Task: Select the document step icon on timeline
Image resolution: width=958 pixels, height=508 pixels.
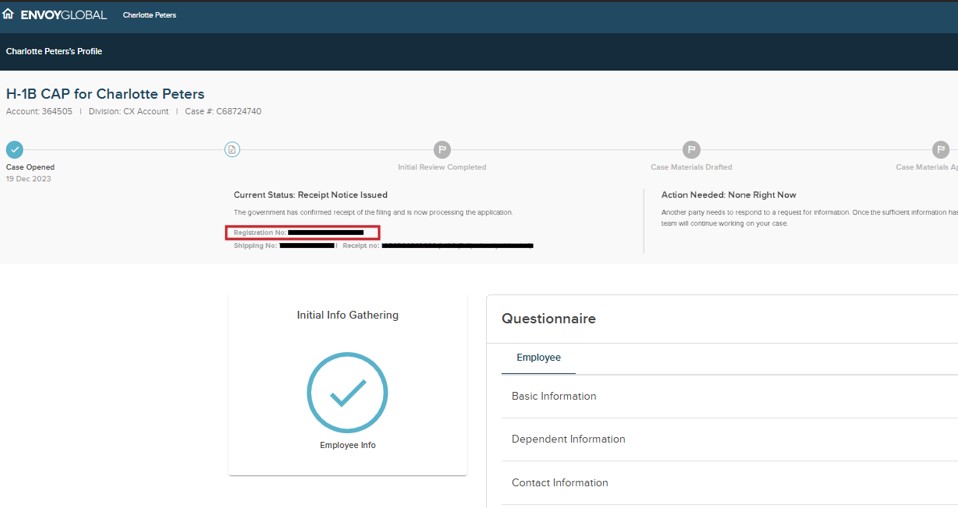Action: (232, 149)
